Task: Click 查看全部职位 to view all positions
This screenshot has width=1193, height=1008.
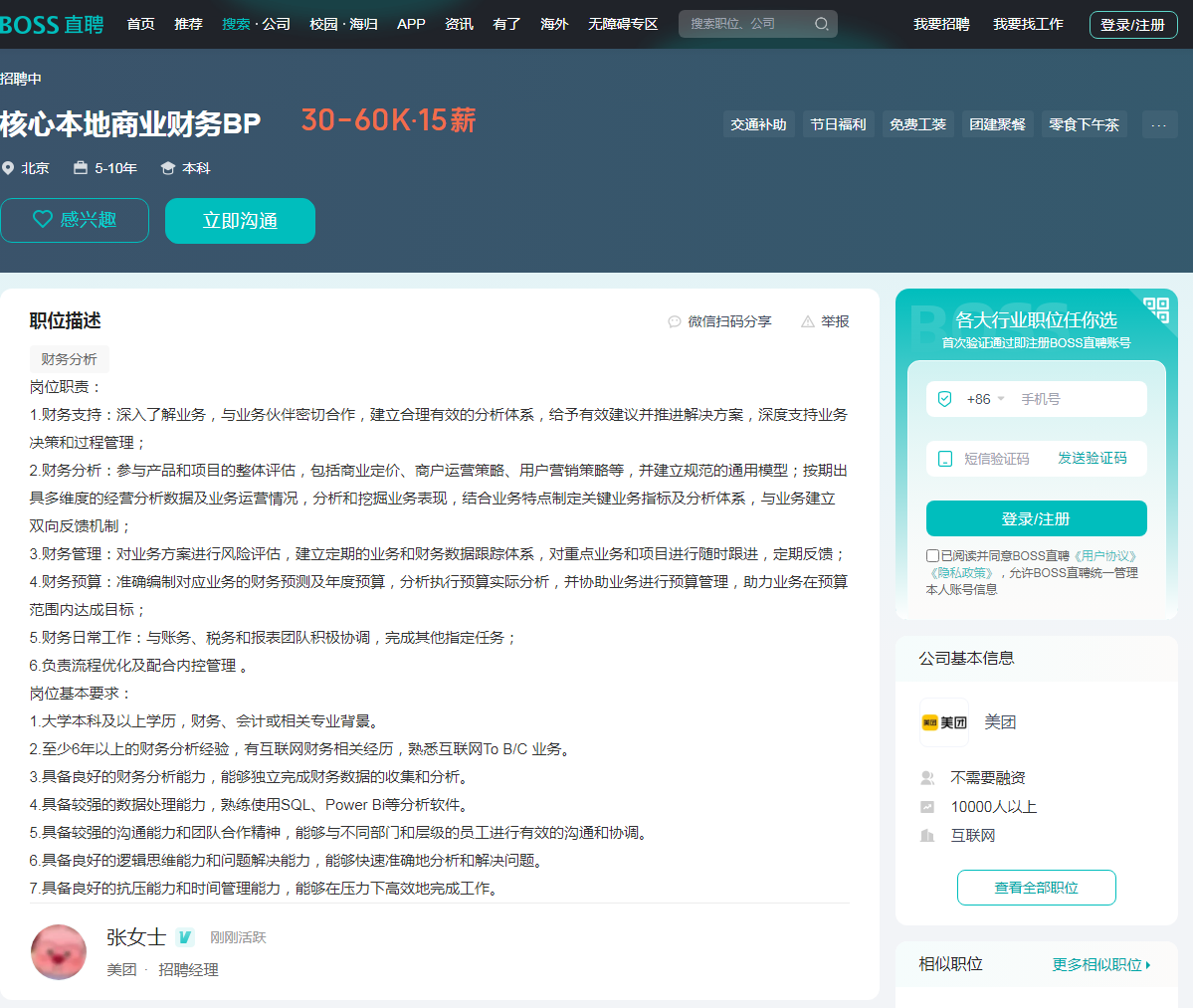Action: pos(1036,887)
